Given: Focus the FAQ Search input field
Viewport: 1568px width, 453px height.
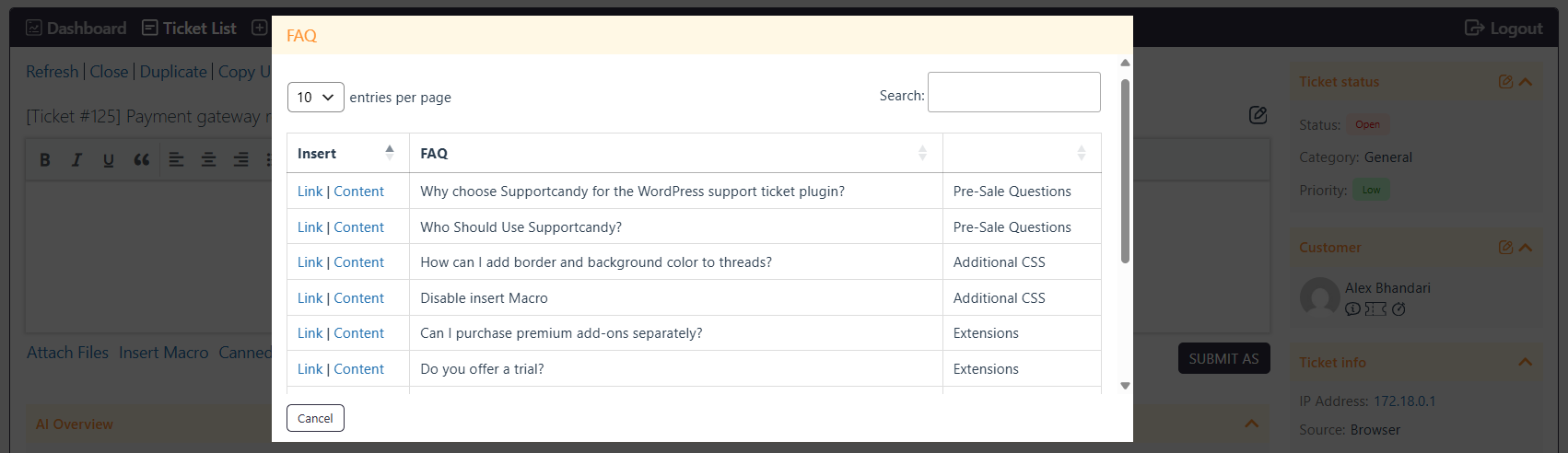Looking at the screenshot, I should coord(1013,92).
